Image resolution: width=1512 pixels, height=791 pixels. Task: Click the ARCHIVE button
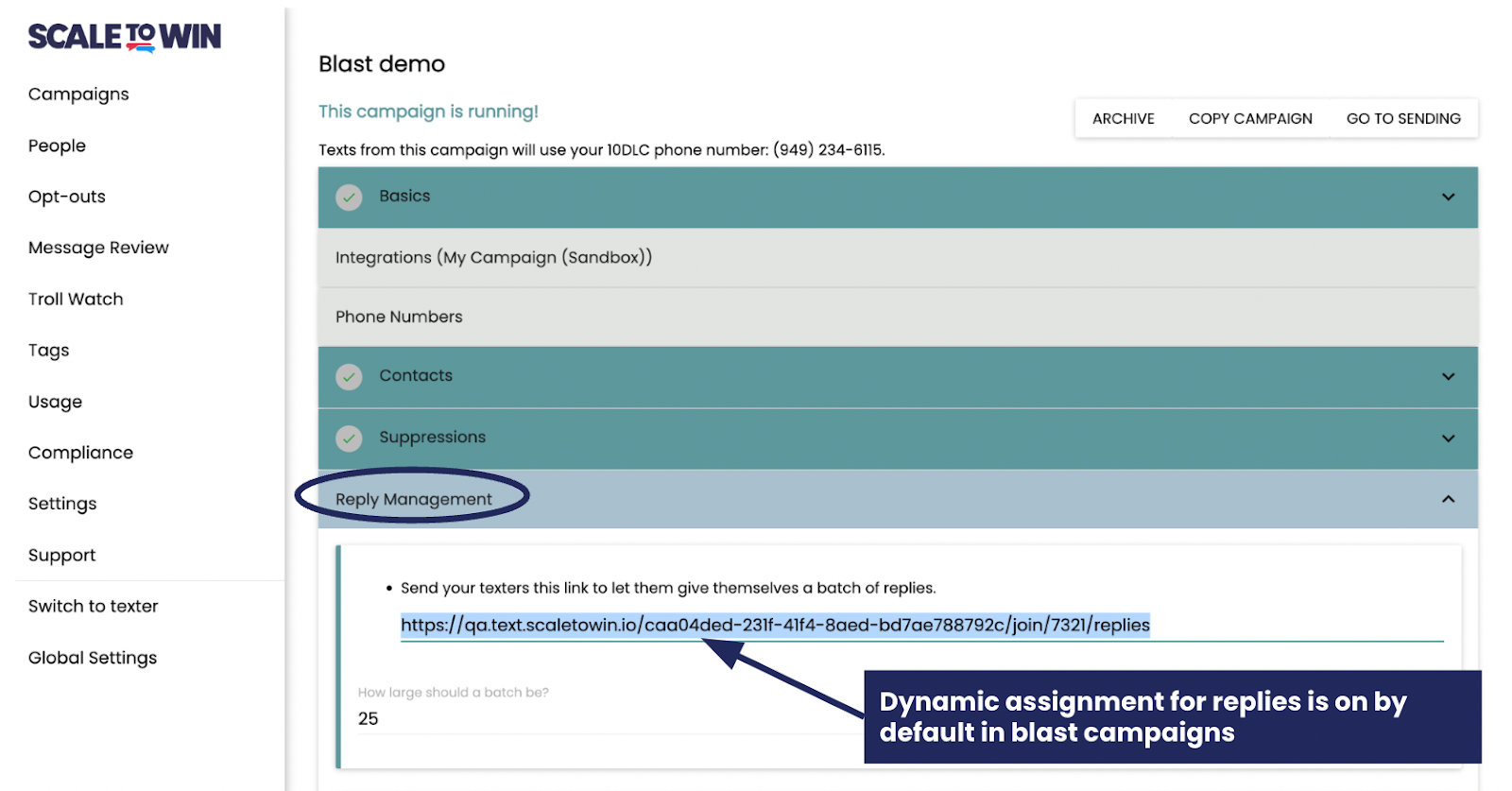tap(1124, 118)
